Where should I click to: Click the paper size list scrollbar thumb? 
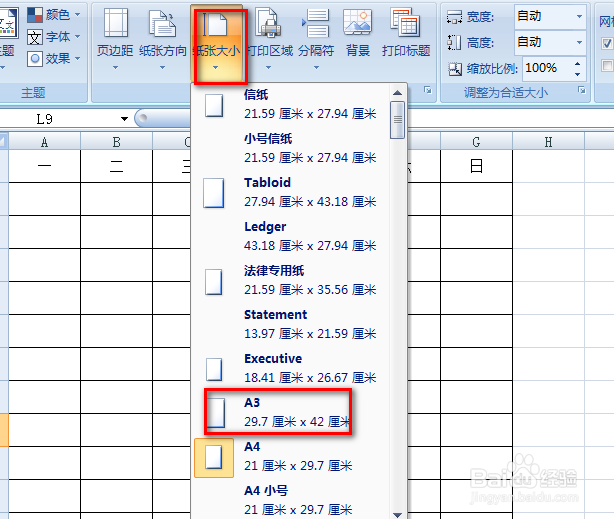(x=397, y=120)
